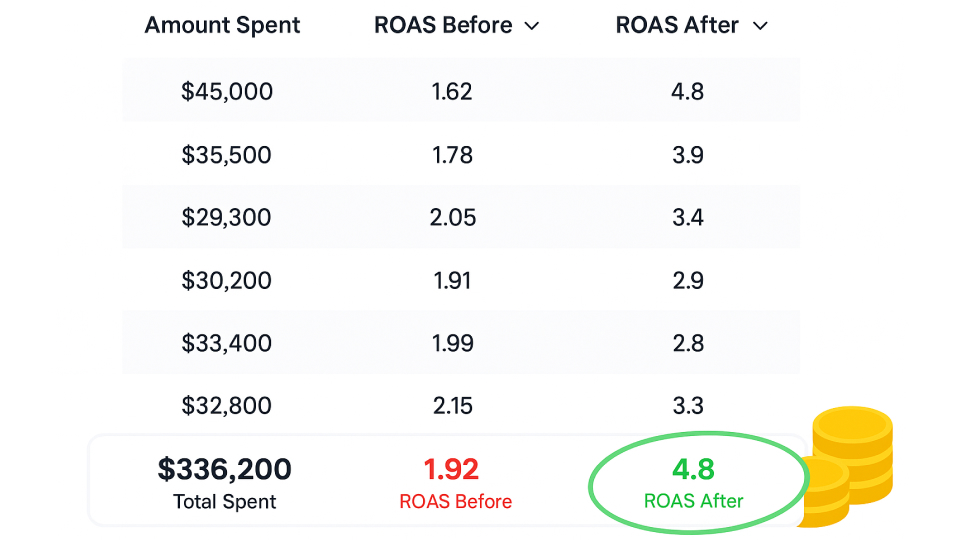Select the $30,200 amount cell

click(227, 281)
